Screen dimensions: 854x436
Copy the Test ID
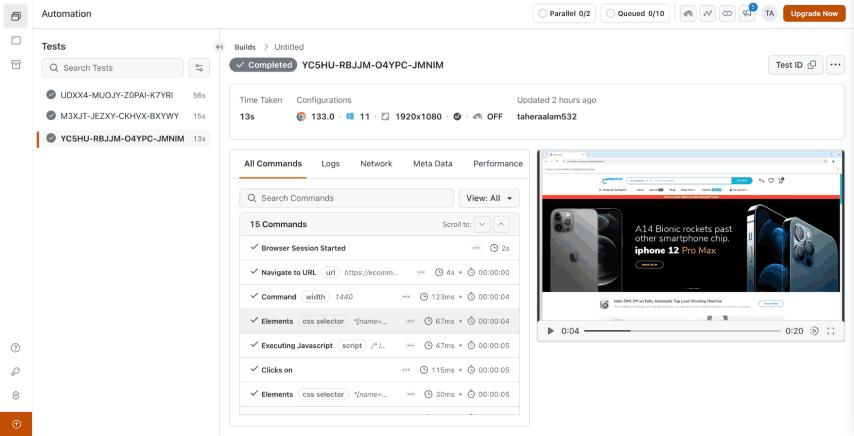click(796, 65)
